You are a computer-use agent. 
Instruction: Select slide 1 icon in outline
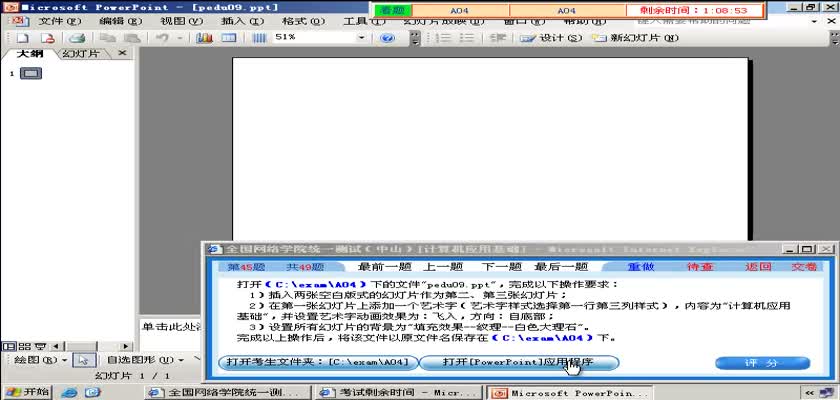(31, 73)
